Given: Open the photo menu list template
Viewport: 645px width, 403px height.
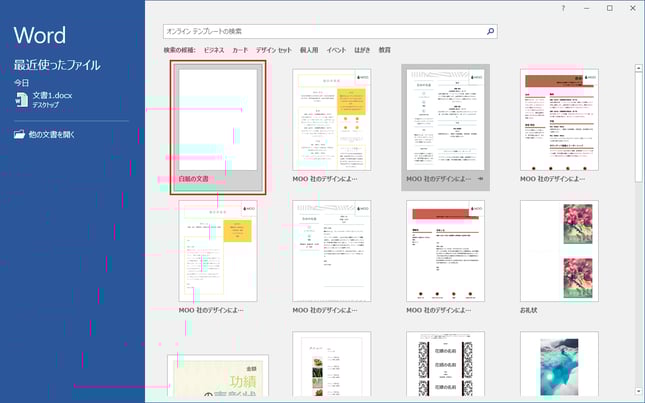Looking at the screenshot, I should [x=332, y=364].
